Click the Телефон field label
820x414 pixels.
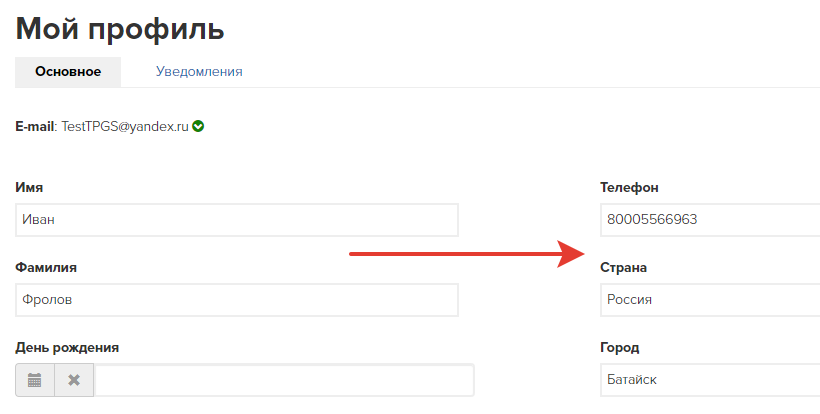629,188
